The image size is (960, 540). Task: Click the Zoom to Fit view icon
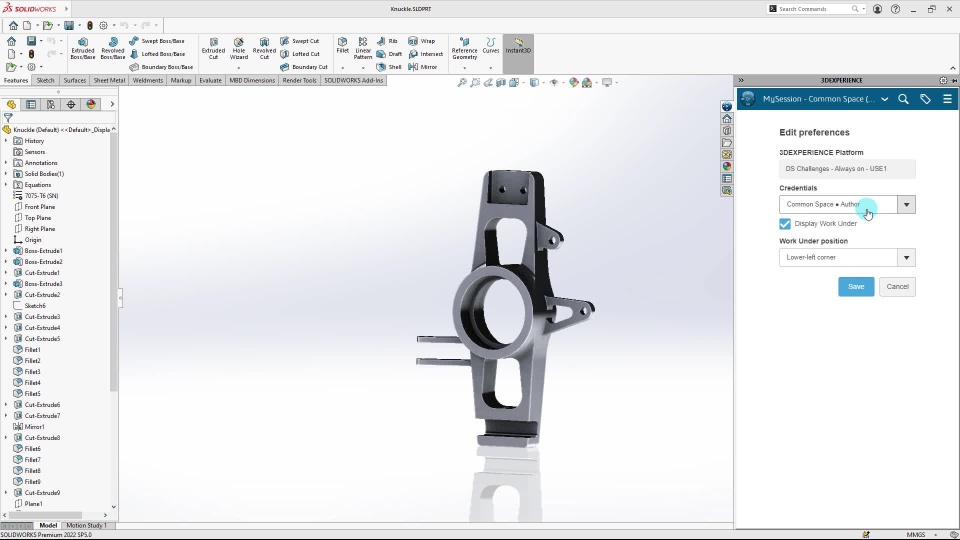462,82
